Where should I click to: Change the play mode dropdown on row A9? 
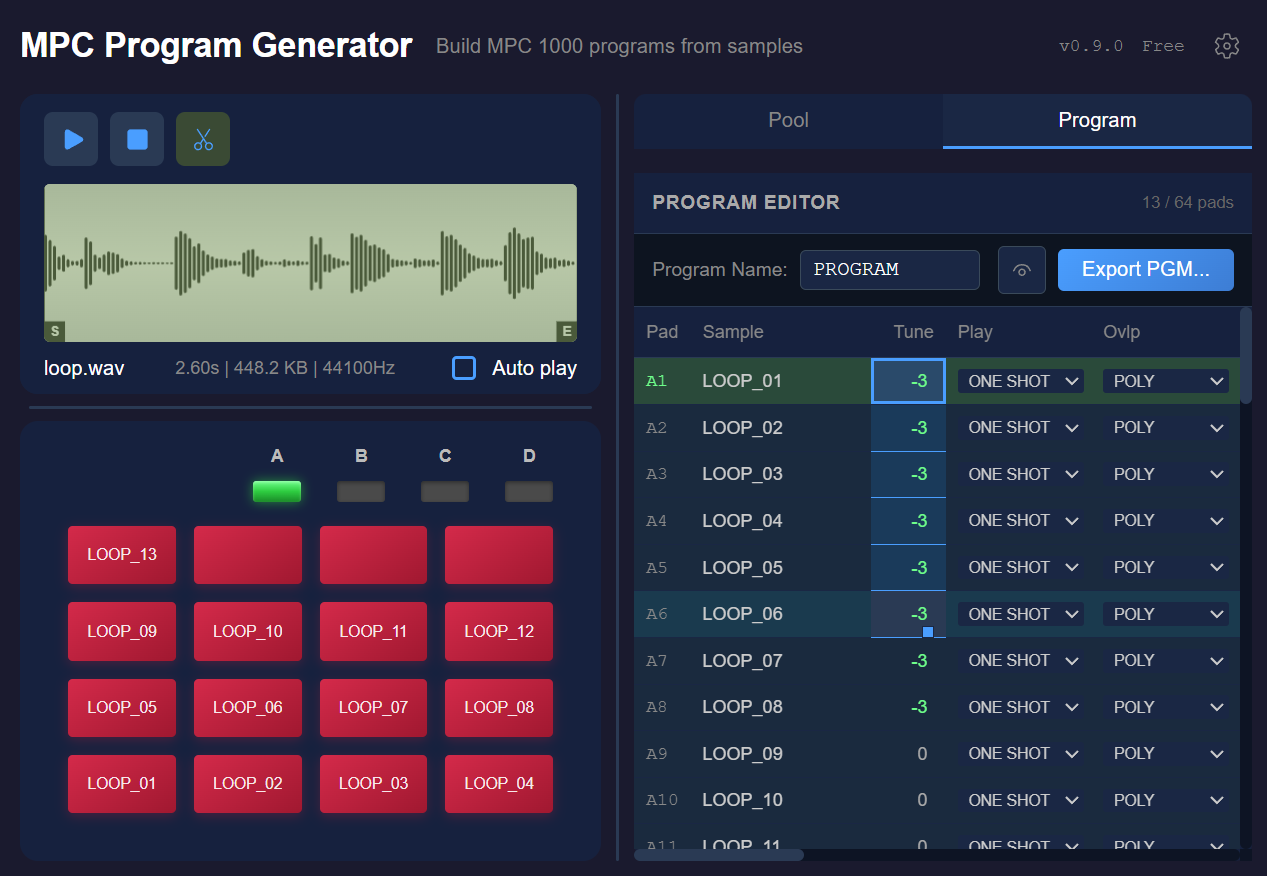(1020, 753)
